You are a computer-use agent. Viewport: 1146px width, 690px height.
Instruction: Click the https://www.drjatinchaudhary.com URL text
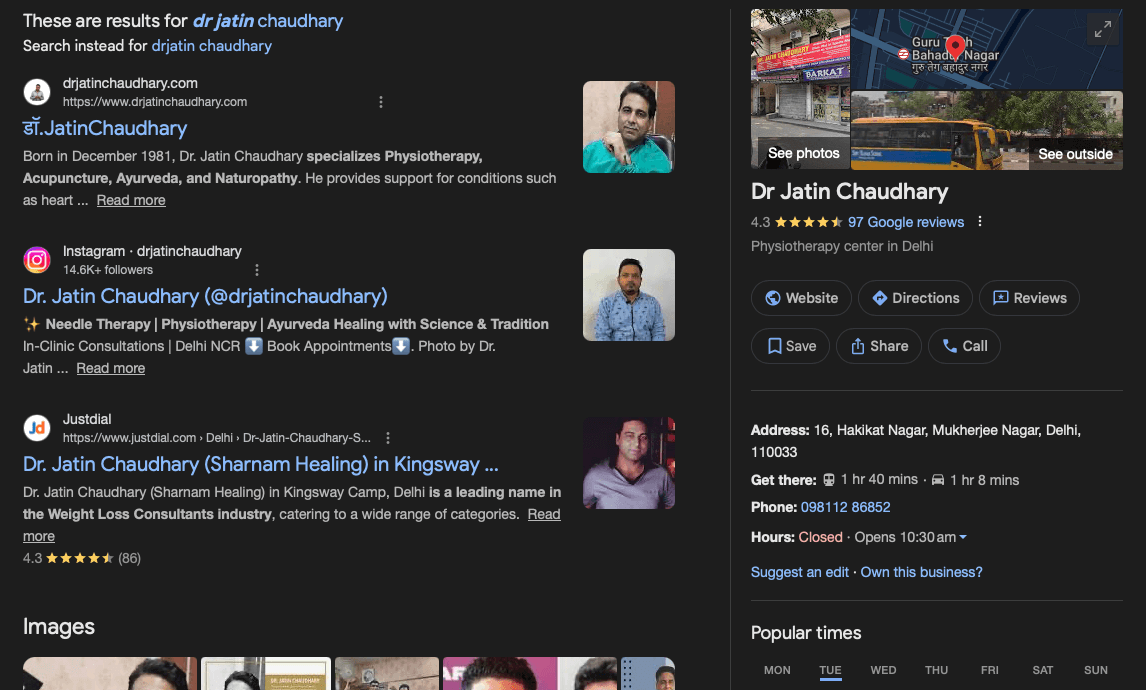point(155,102)
